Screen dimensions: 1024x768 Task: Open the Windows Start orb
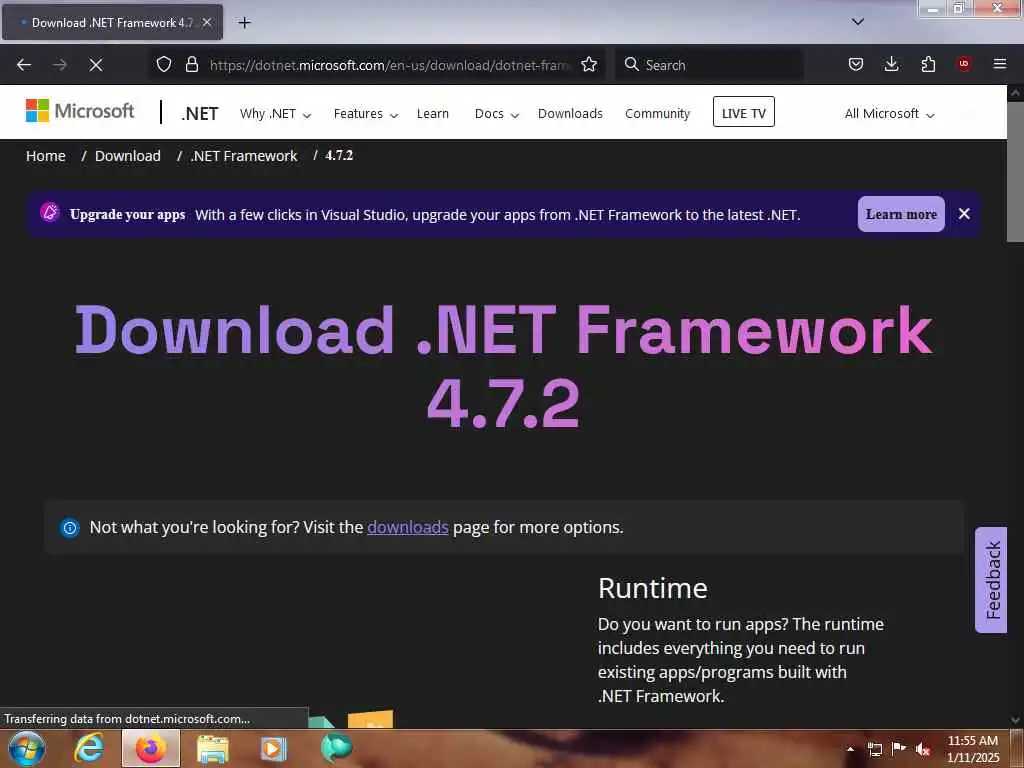[x=26, y=748]
